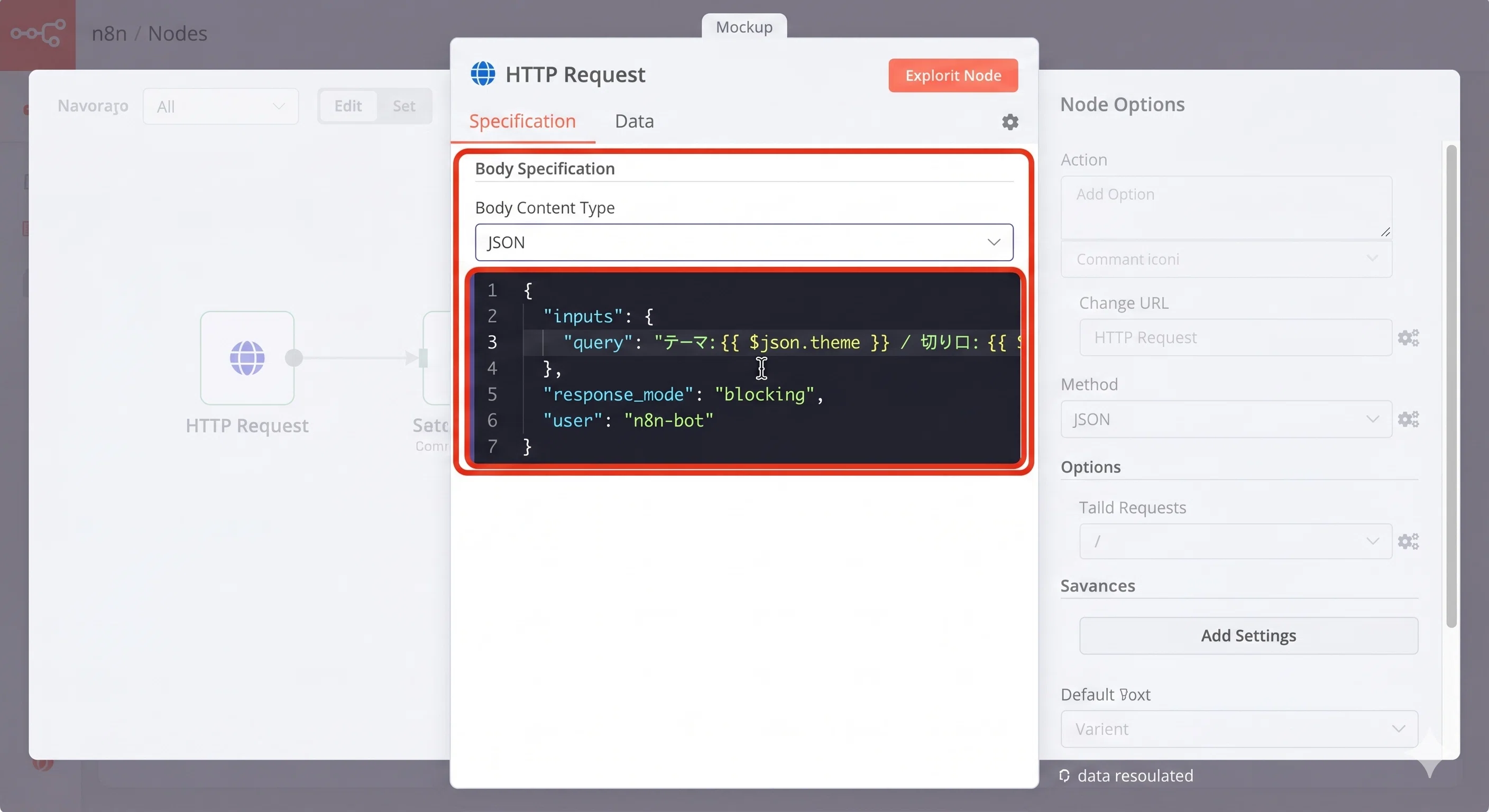1489x812 pixels.
Task: Click the Navorago label
Action: [x=93, y=106]
